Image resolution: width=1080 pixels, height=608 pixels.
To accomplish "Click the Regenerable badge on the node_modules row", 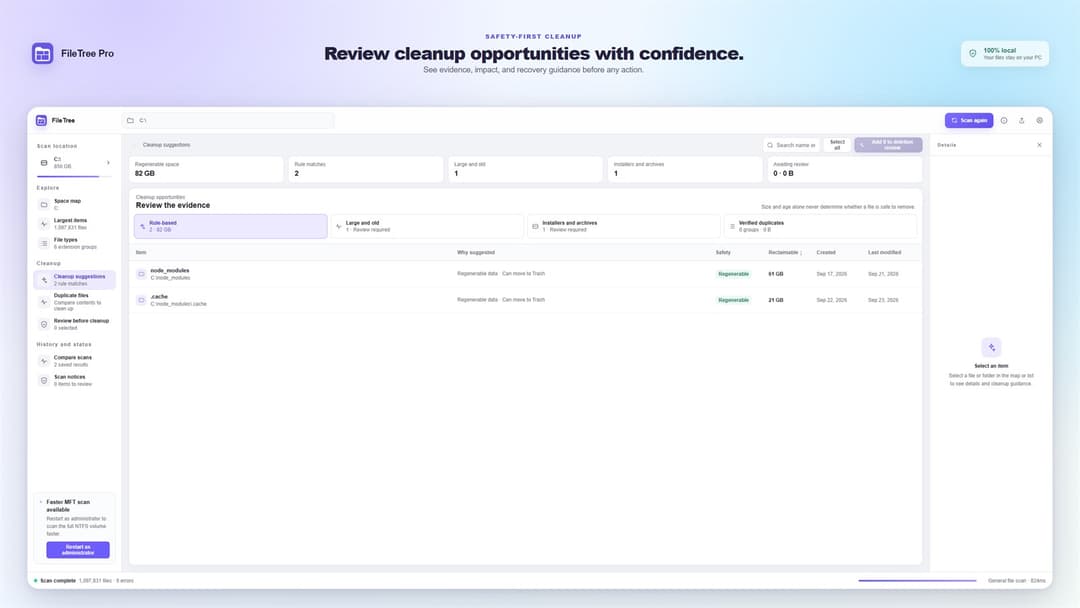I will 734,274.
